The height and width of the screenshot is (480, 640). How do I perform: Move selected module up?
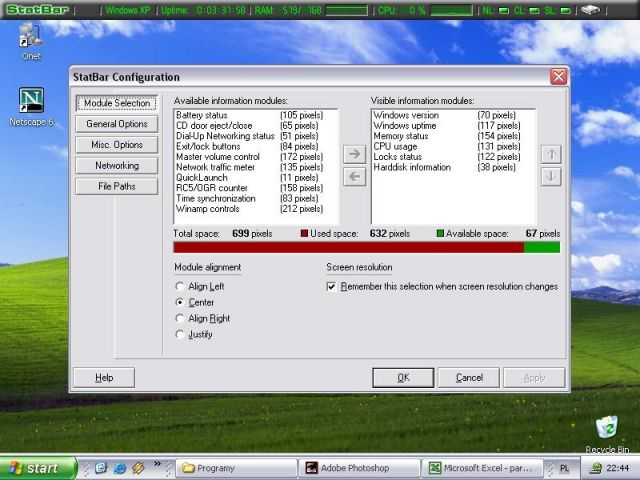tap(551, 154)
